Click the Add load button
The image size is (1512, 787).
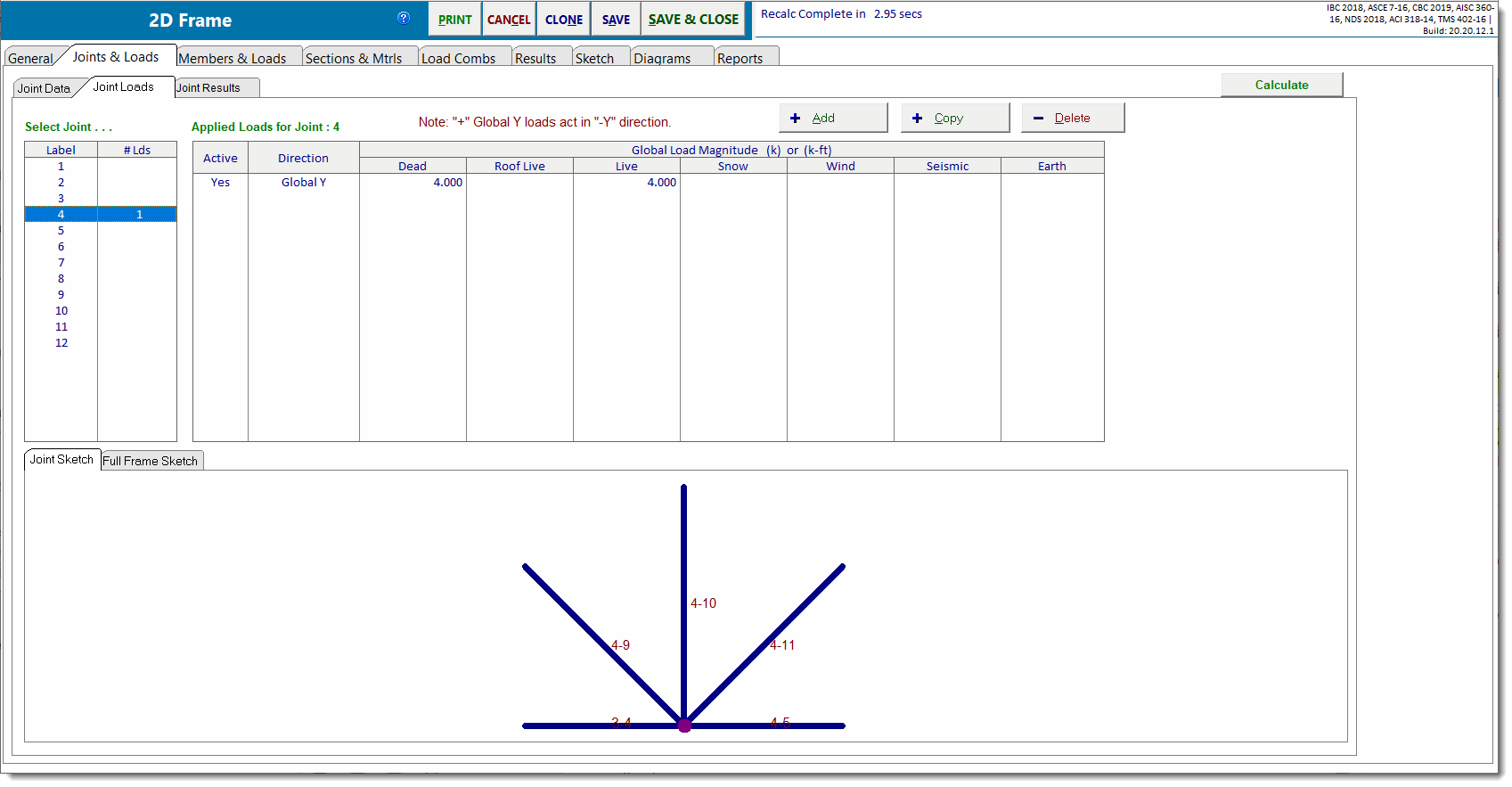(833, 118)
